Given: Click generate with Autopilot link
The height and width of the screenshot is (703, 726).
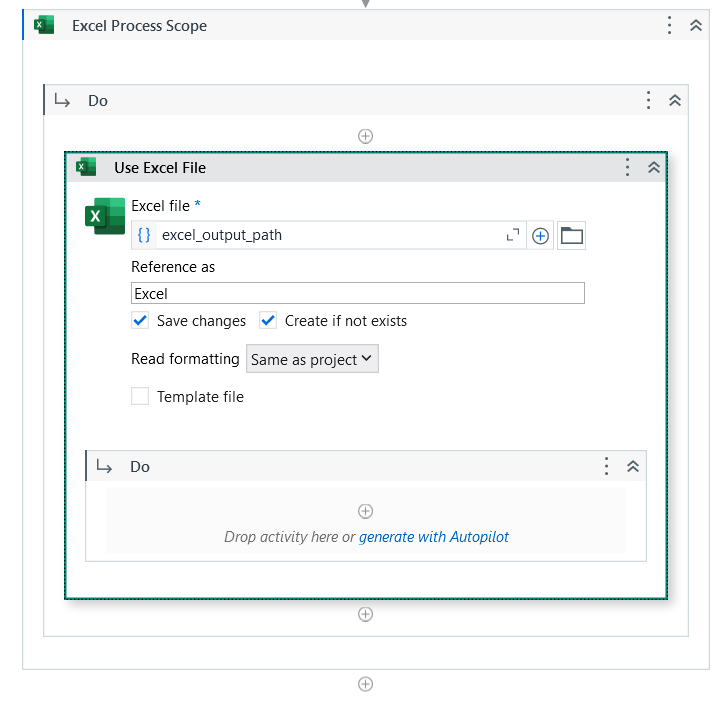Looking at the screenshot, I should tap(433, 537).
